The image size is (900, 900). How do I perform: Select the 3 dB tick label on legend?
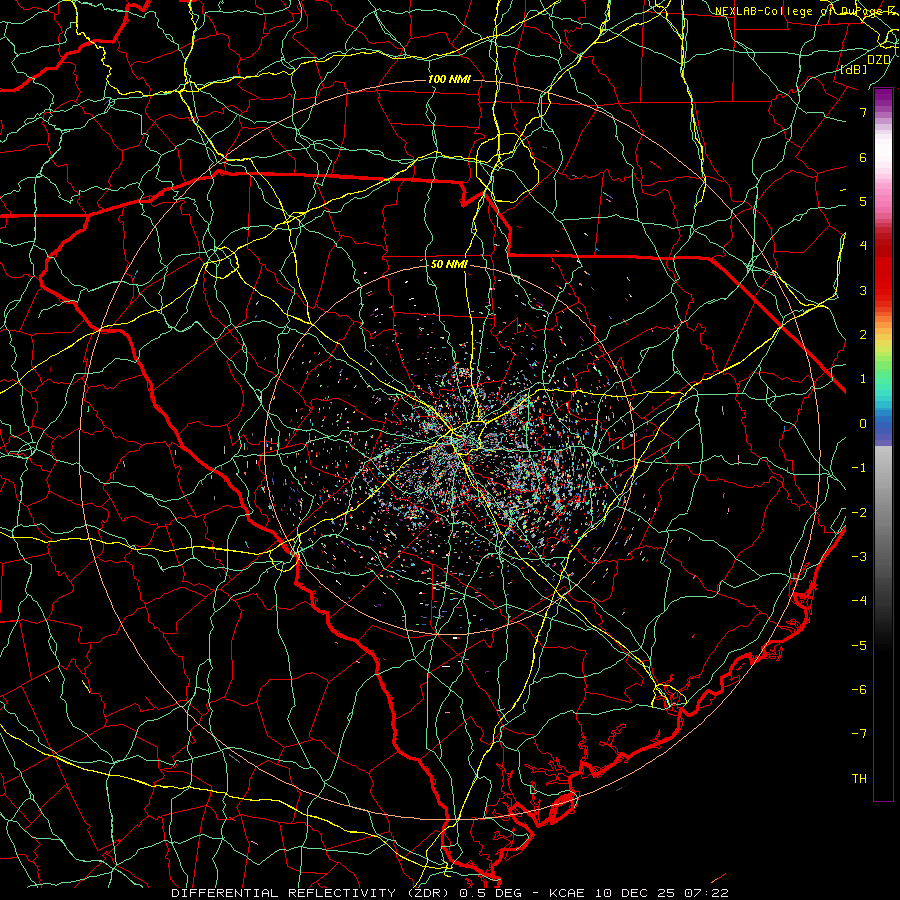863,290
